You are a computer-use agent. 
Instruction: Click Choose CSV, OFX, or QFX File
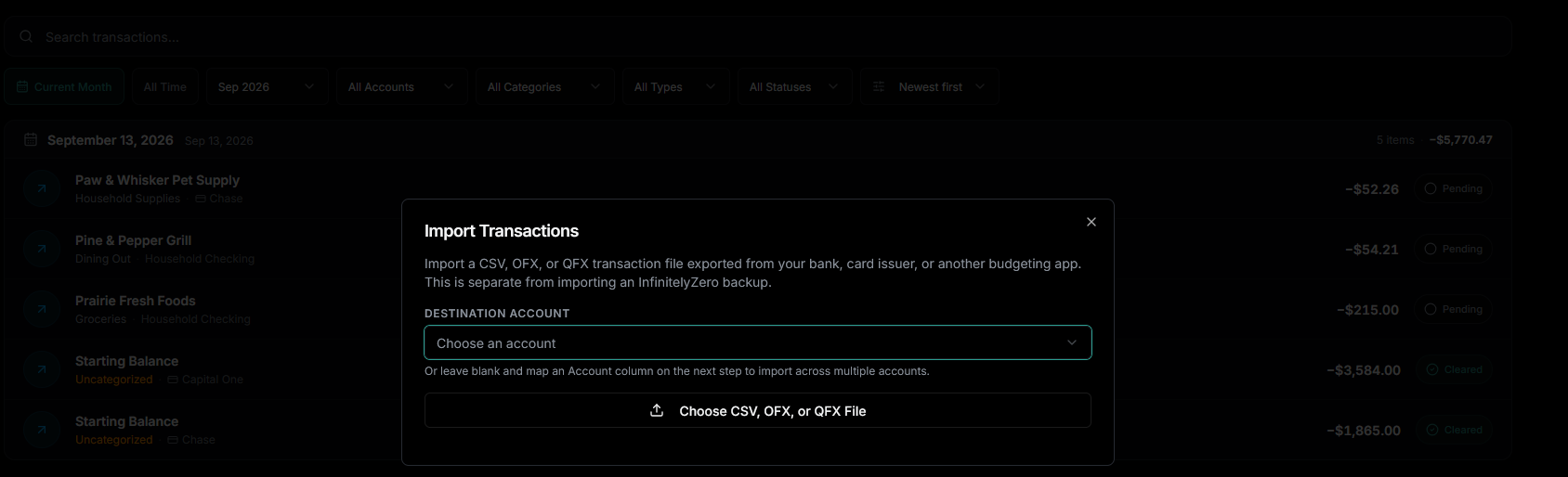coord(758,410)
